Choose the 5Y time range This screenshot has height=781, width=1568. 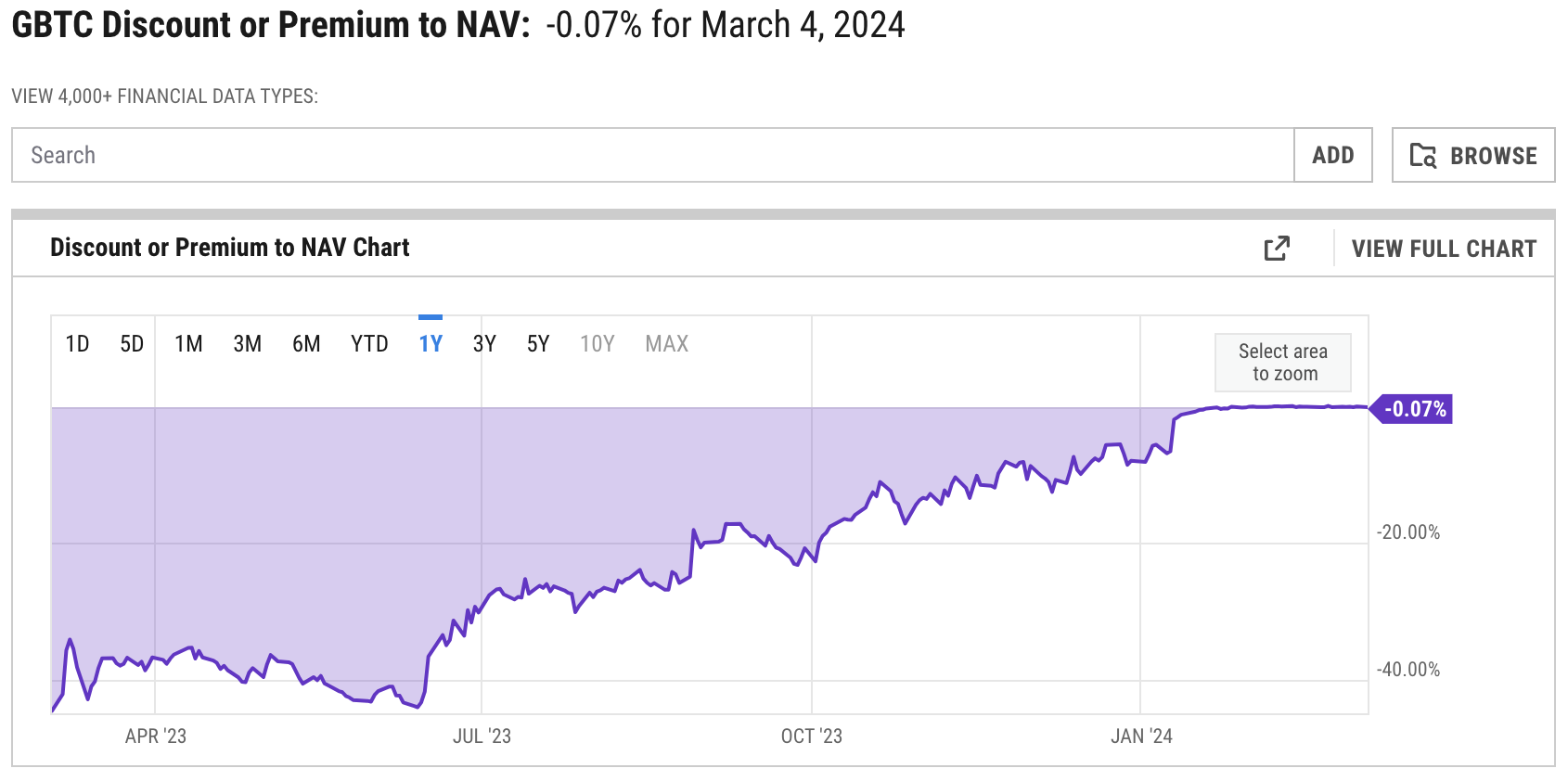(538, 344)
